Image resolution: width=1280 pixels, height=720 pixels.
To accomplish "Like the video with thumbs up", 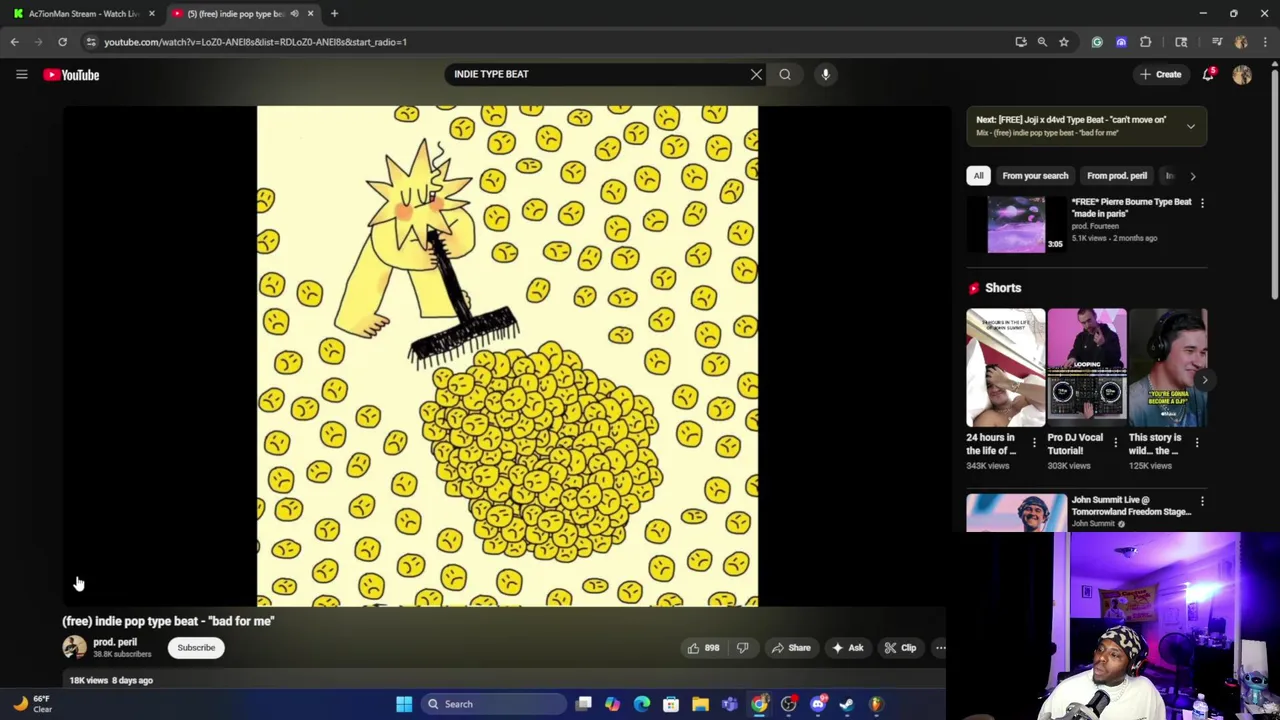I will point(703,648).
